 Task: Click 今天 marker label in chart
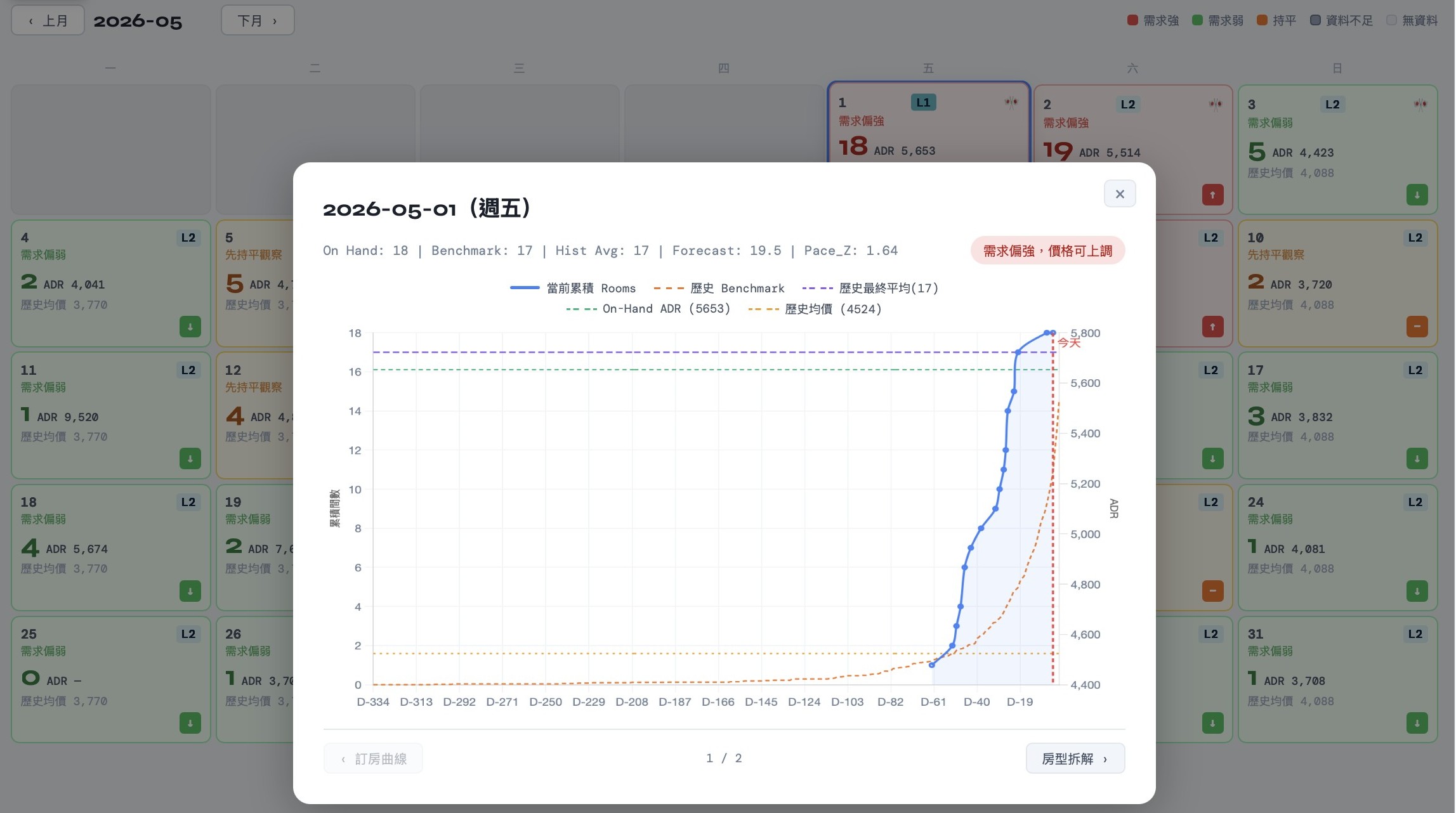click(1068, 342)
